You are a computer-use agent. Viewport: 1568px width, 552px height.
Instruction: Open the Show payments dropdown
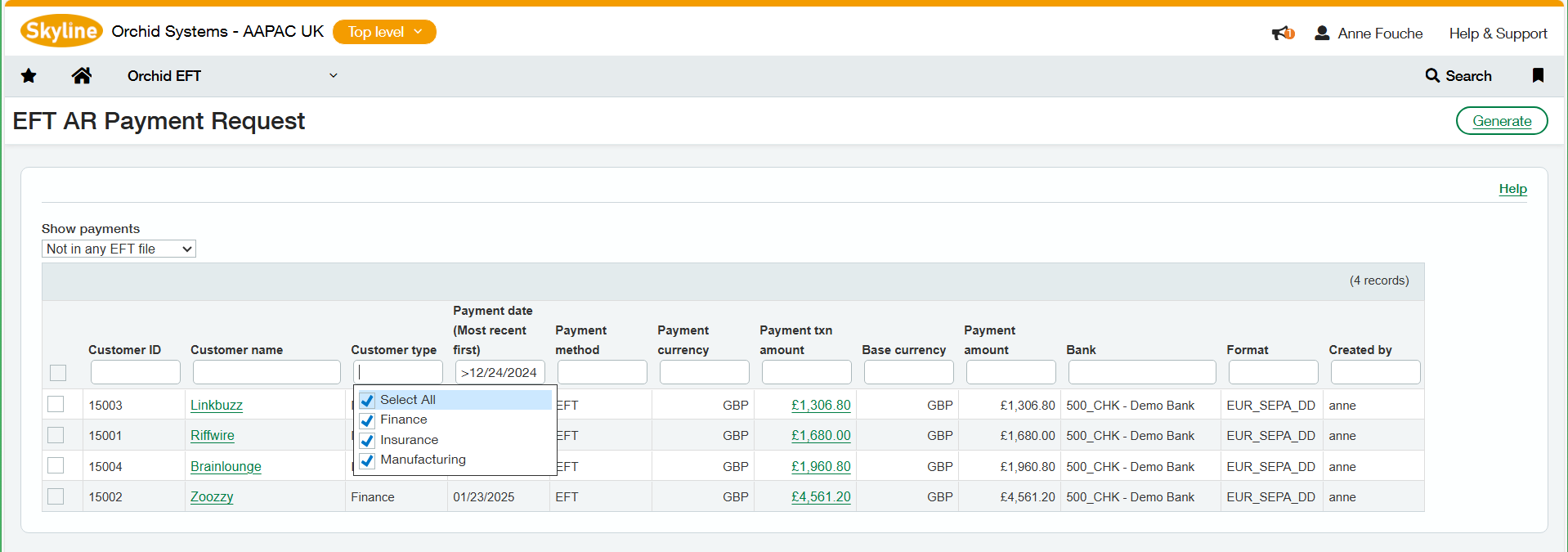(x=119, y=249)
